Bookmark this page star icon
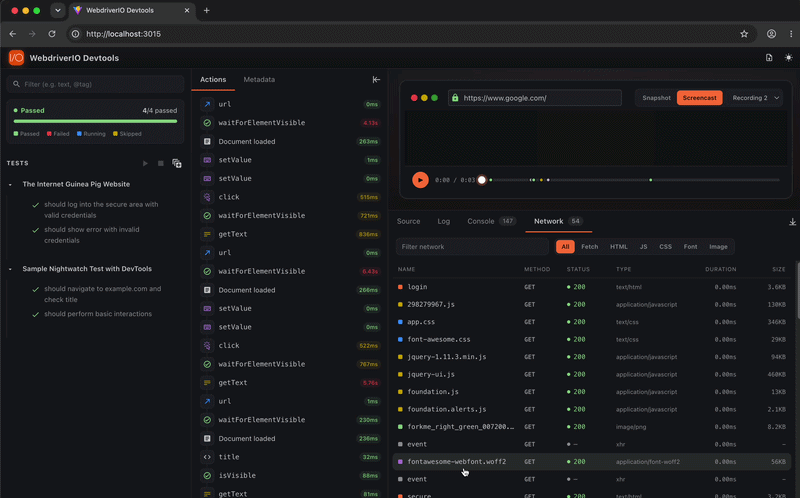The image size is (800, 498). pyautogui.click(x=744, y=34)
